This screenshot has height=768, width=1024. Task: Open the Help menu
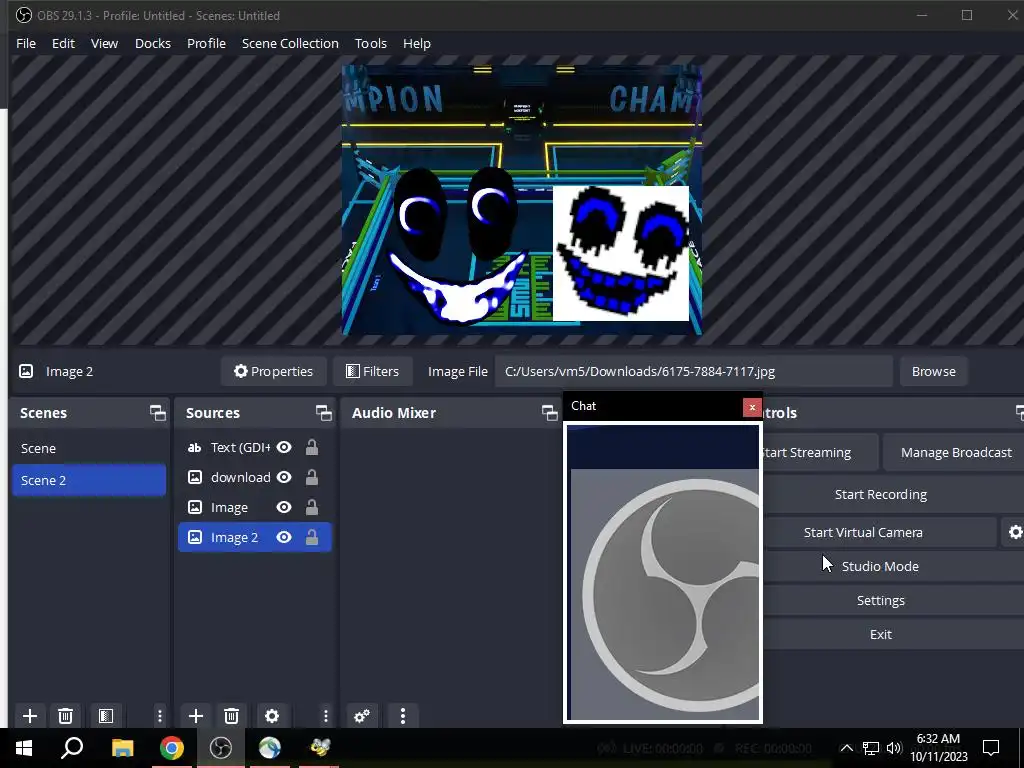[x=417, y=43]
